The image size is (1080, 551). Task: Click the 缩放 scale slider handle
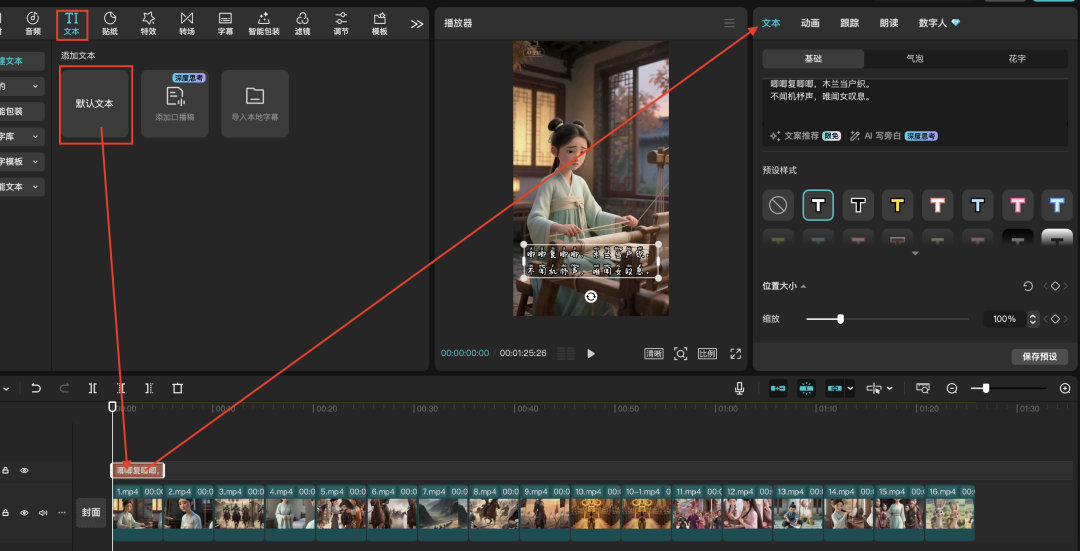840,319
